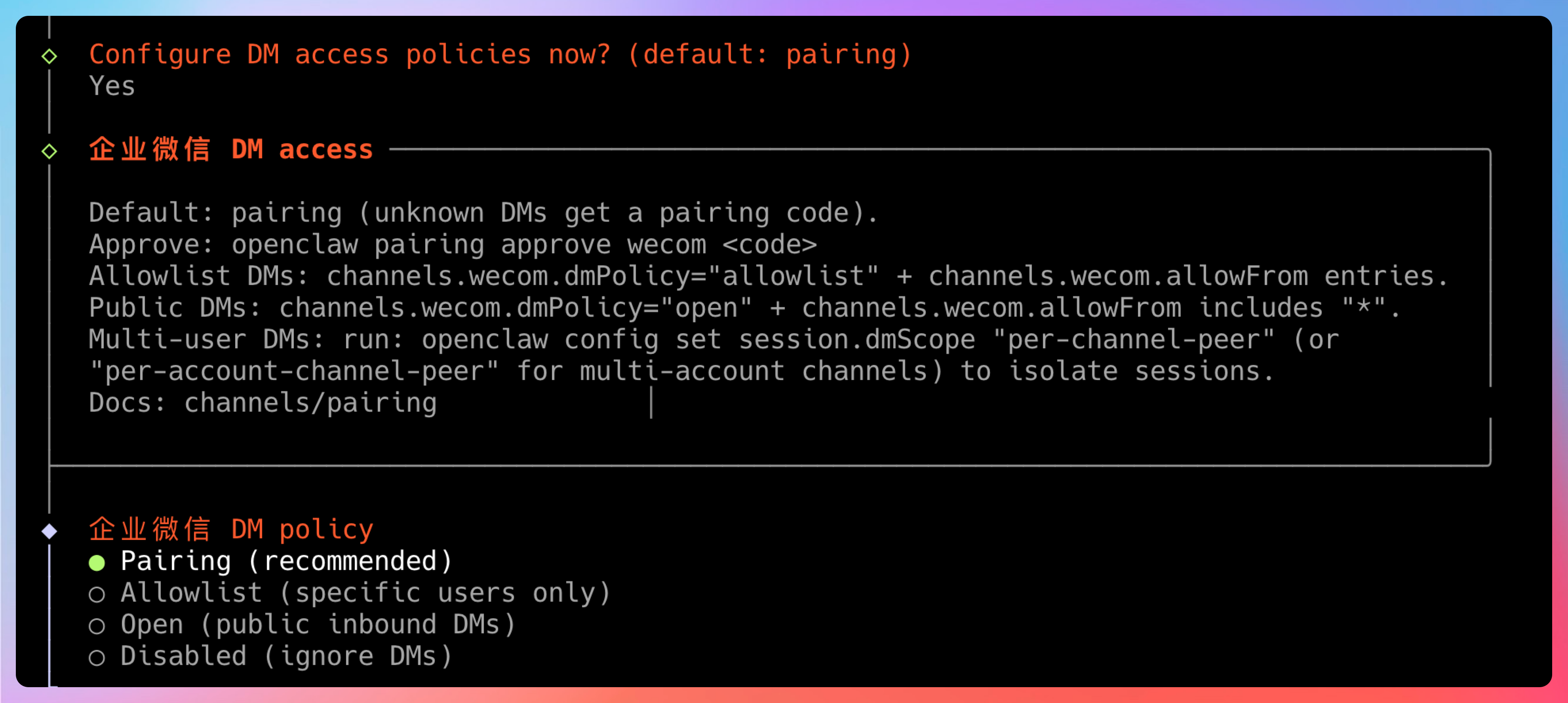Image resolution: width=1568 pixels, height=703 pixels.
Task: Click the 'Pairing (recommended)' option text
Action: pyautogui.click(x=286, y=561)
